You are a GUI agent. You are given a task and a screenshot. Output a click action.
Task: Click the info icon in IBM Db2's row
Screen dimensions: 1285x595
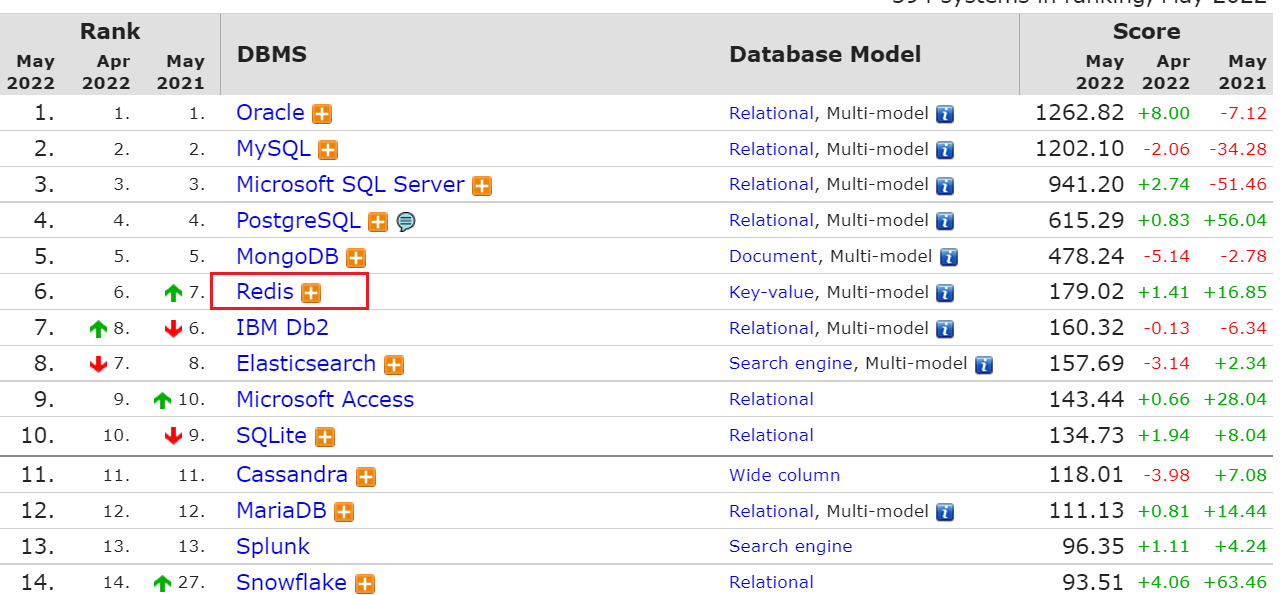(x=945, y=329)
